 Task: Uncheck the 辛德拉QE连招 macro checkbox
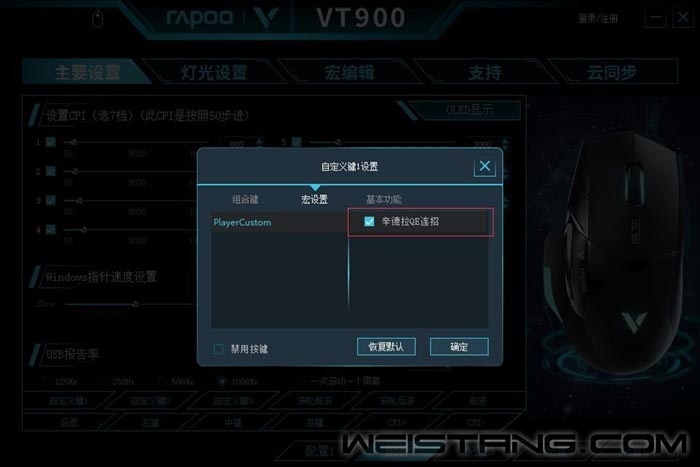(x=369, y=221)
